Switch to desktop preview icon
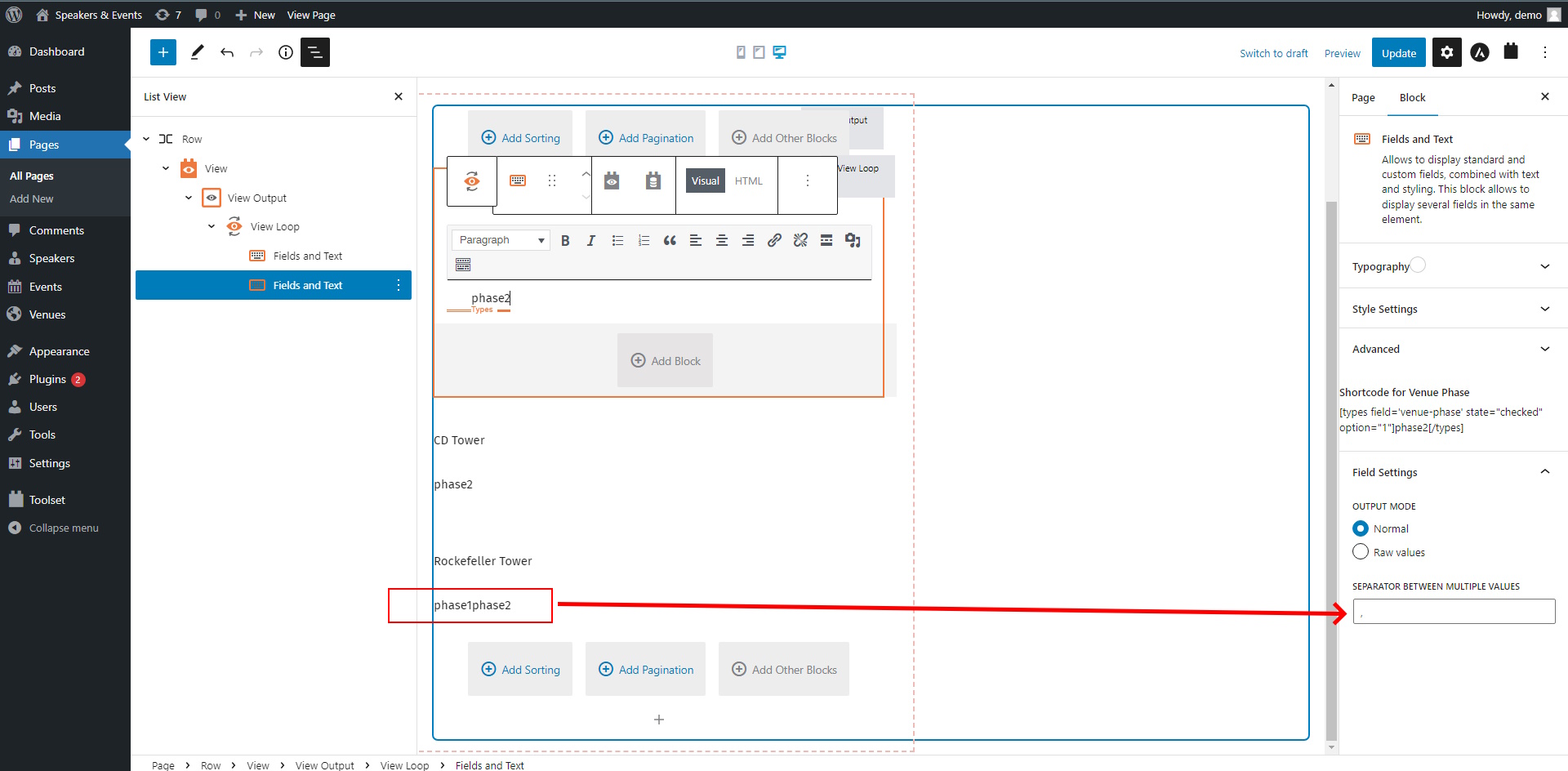1568x771 pixels. tap(780, 52)
